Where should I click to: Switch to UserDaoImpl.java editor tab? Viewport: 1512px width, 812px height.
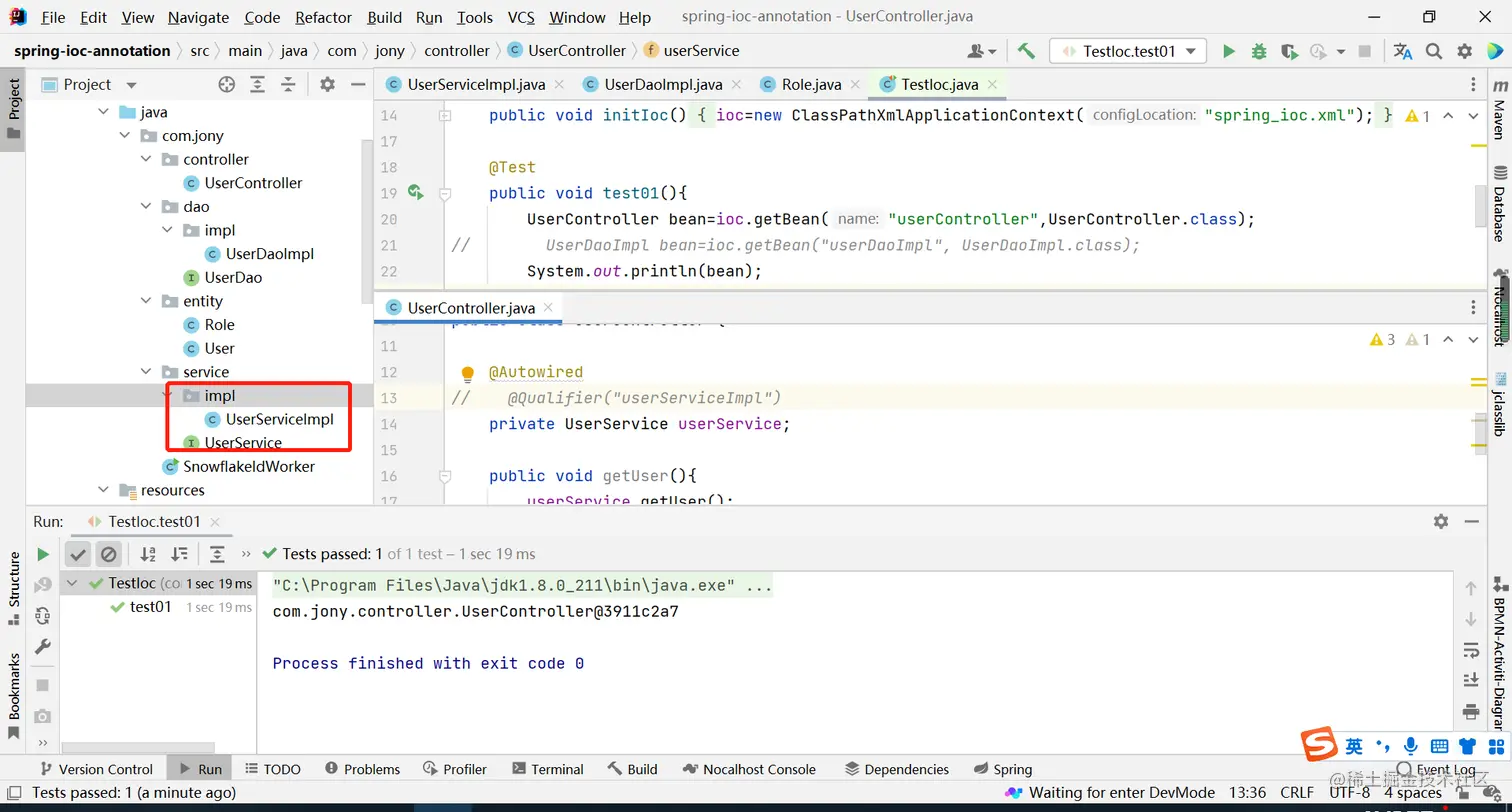665,85
